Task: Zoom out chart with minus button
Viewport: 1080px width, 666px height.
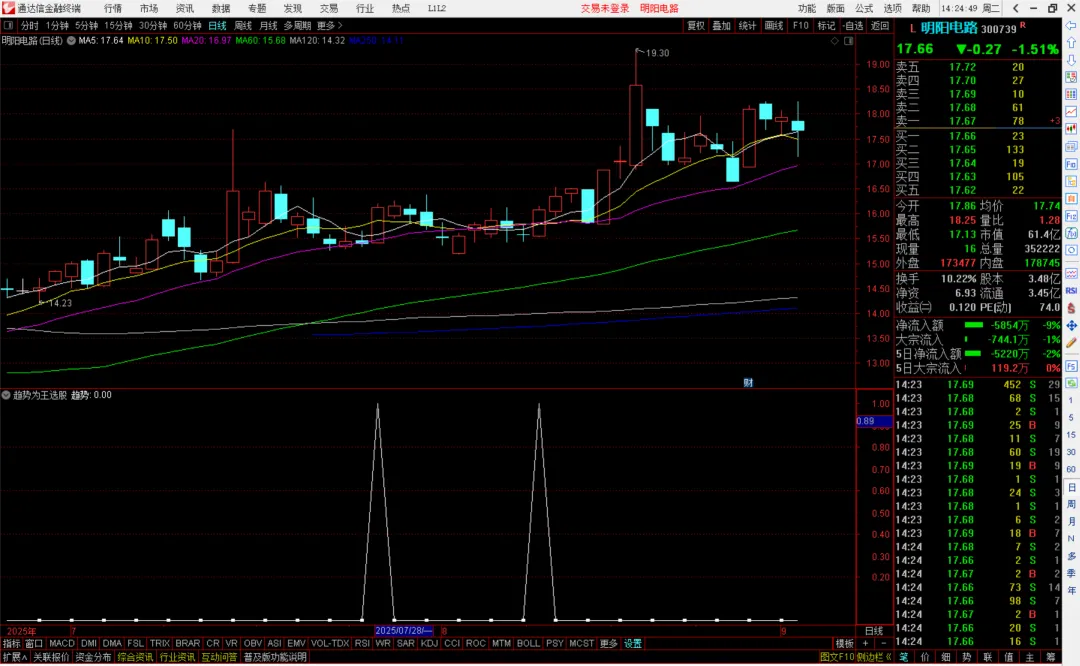Action: point(884,643)
